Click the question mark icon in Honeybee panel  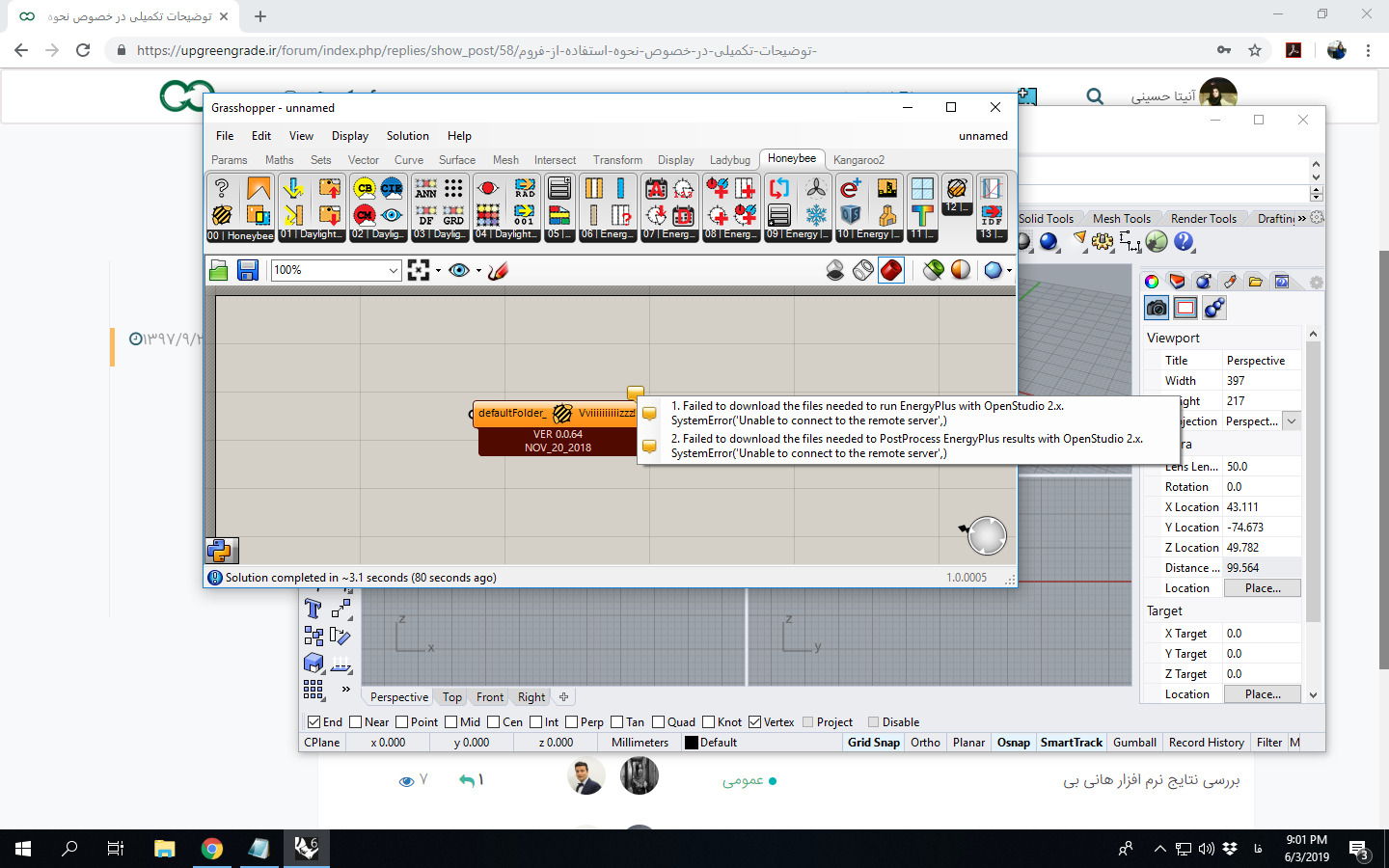click(x=222, y=188)
